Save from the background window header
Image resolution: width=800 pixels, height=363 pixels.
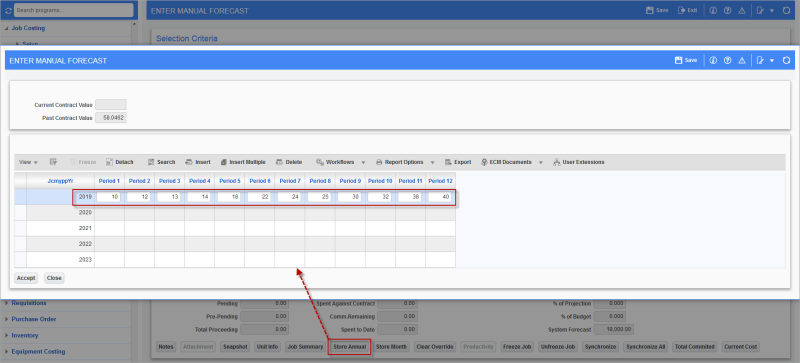click(x=657, y=10)
